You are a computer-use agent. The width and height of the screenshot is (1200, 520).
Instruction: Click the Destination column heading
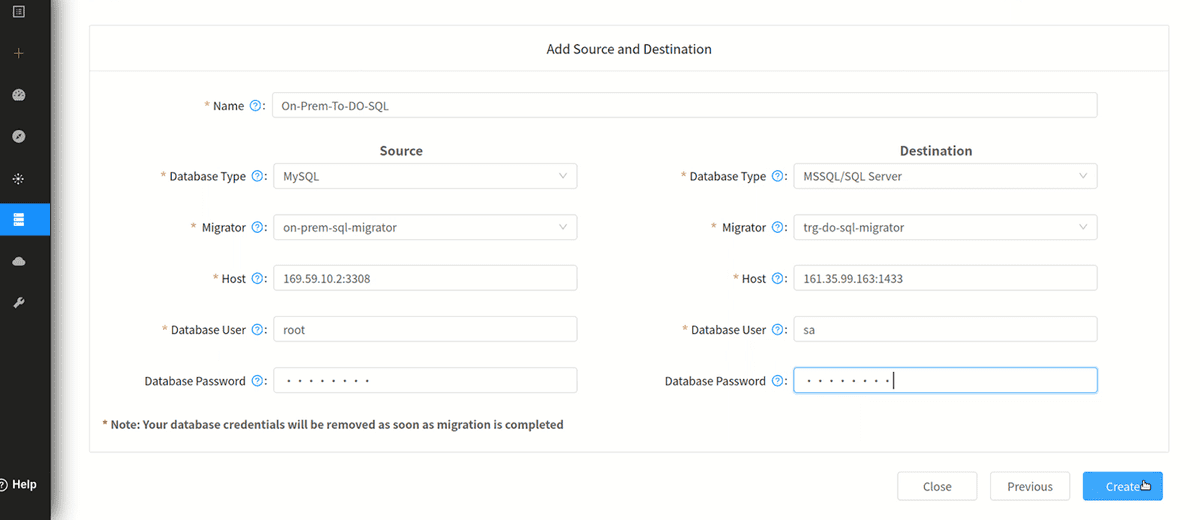(x=936, y=151)
